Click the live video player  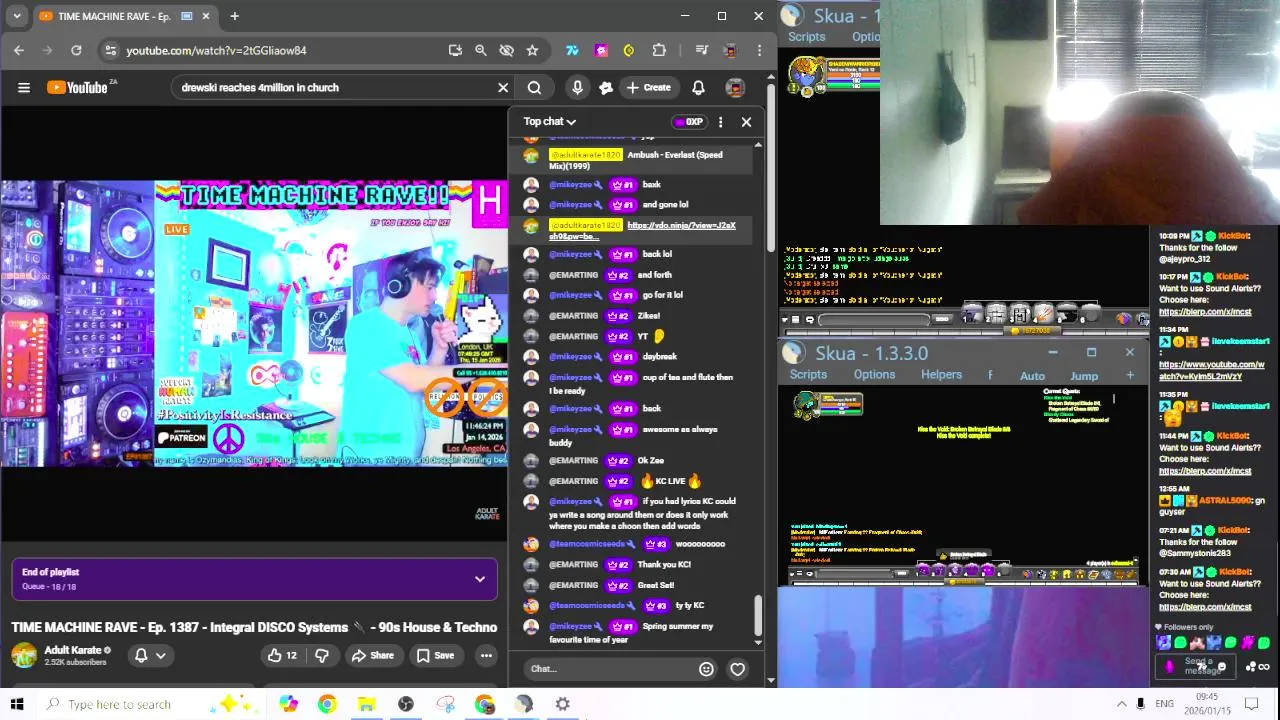pyautogui.click(x=254, y=323)
